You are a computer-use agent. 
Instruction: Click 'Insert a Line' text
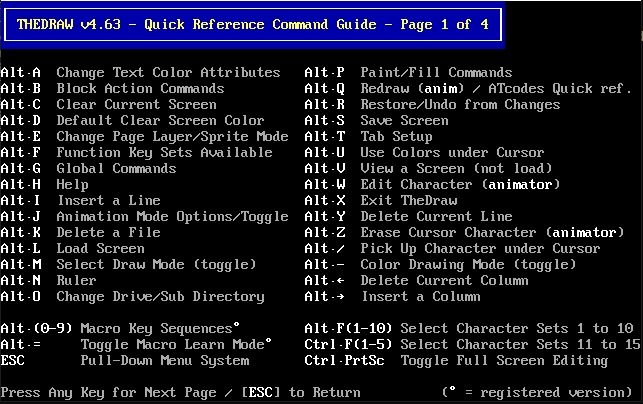108,201
